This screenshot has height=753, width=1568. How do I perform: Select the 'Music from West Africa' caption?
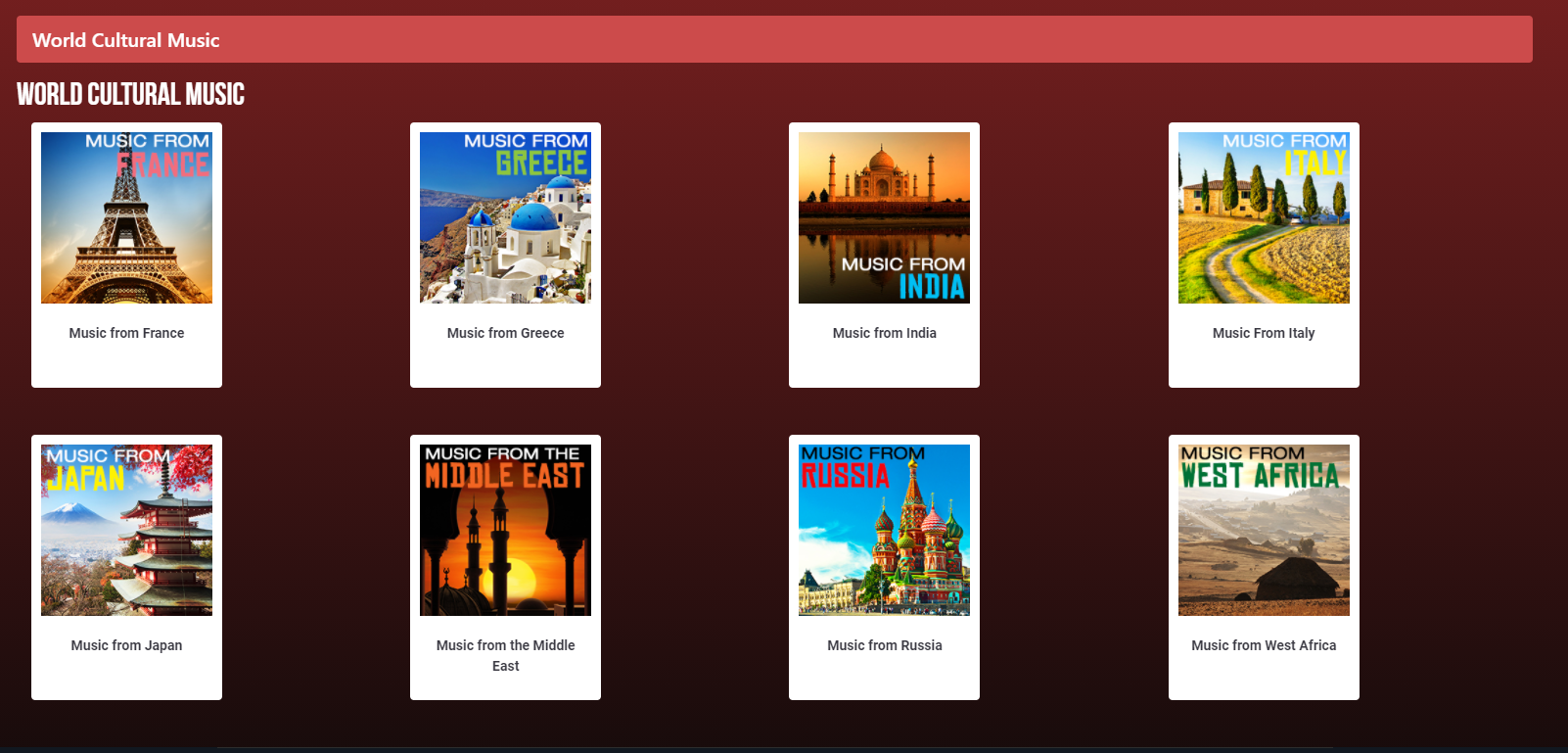tap(1263, 645)
